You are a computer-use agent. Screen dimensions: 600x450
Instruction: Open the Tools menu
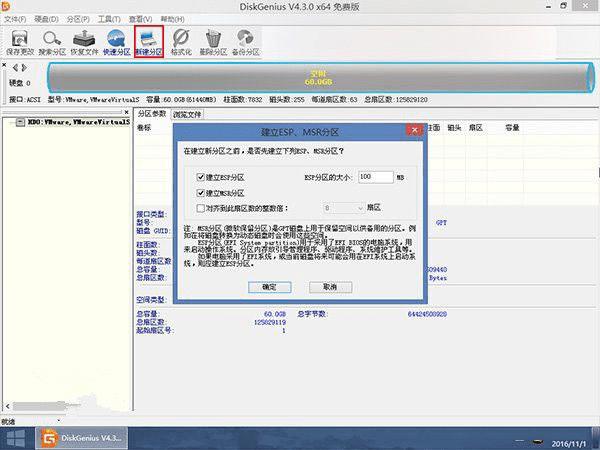click(x=109, y=19)
